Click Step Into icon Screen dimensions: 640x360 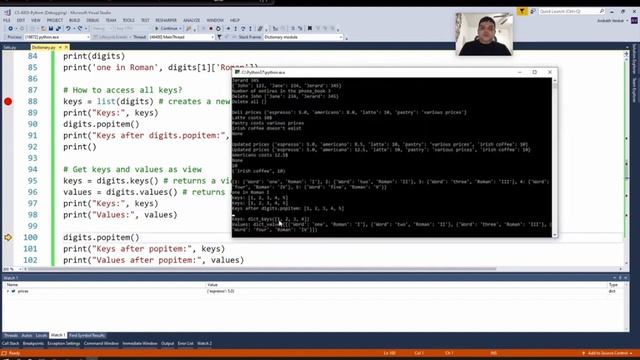[x=236, y=29]
